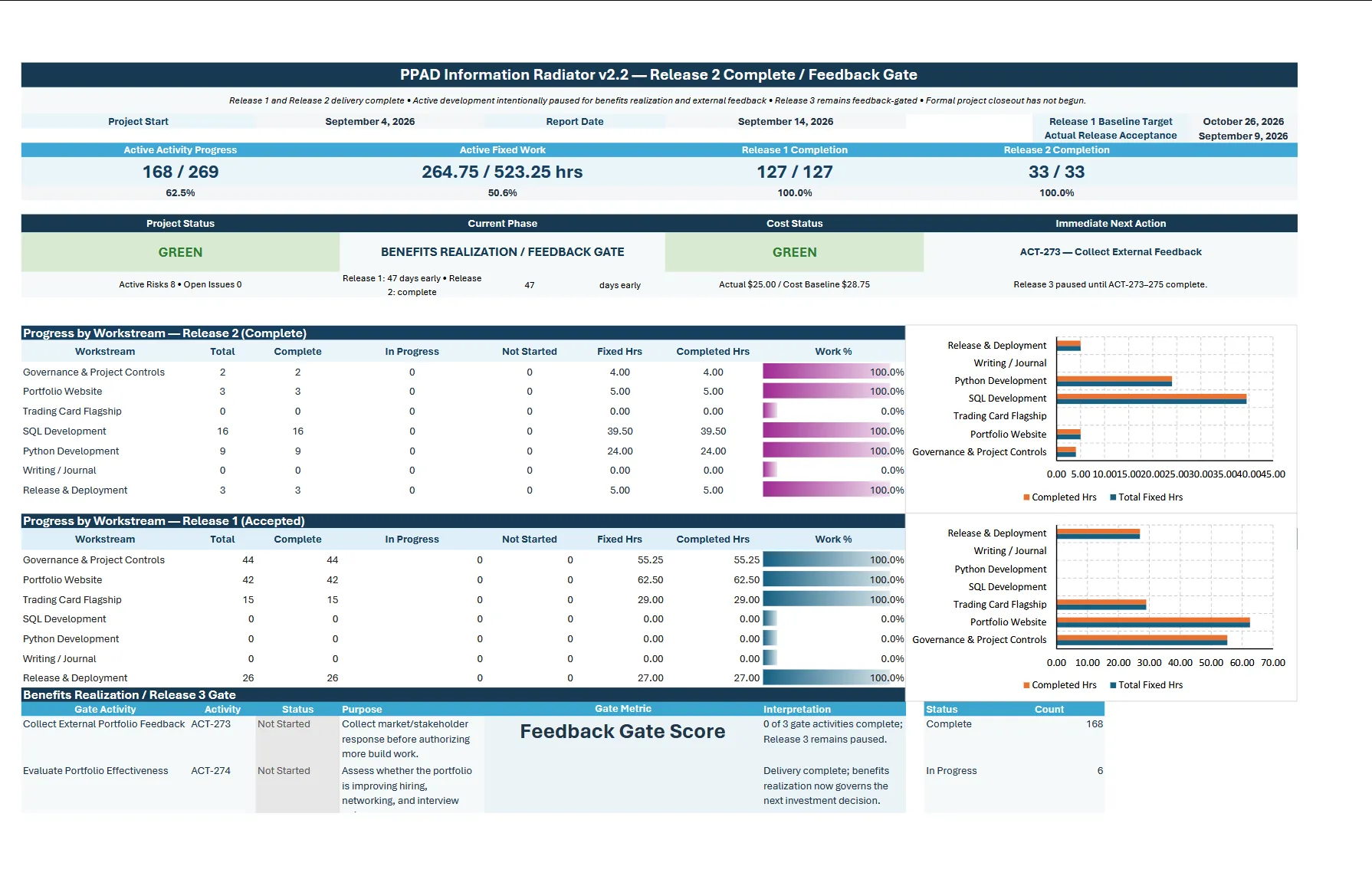This screenshot has width=1372, height=889.
Task: Select Collect External Portfolio Feedback gate activity
Action: pos(103,724)
